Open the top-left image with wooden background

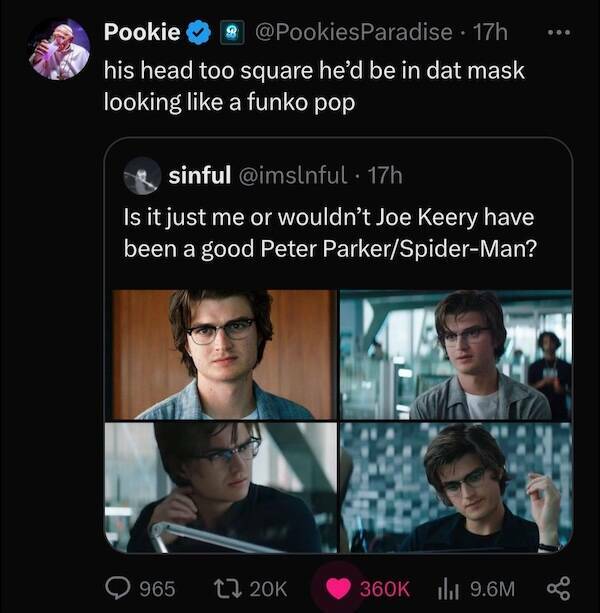223,354
